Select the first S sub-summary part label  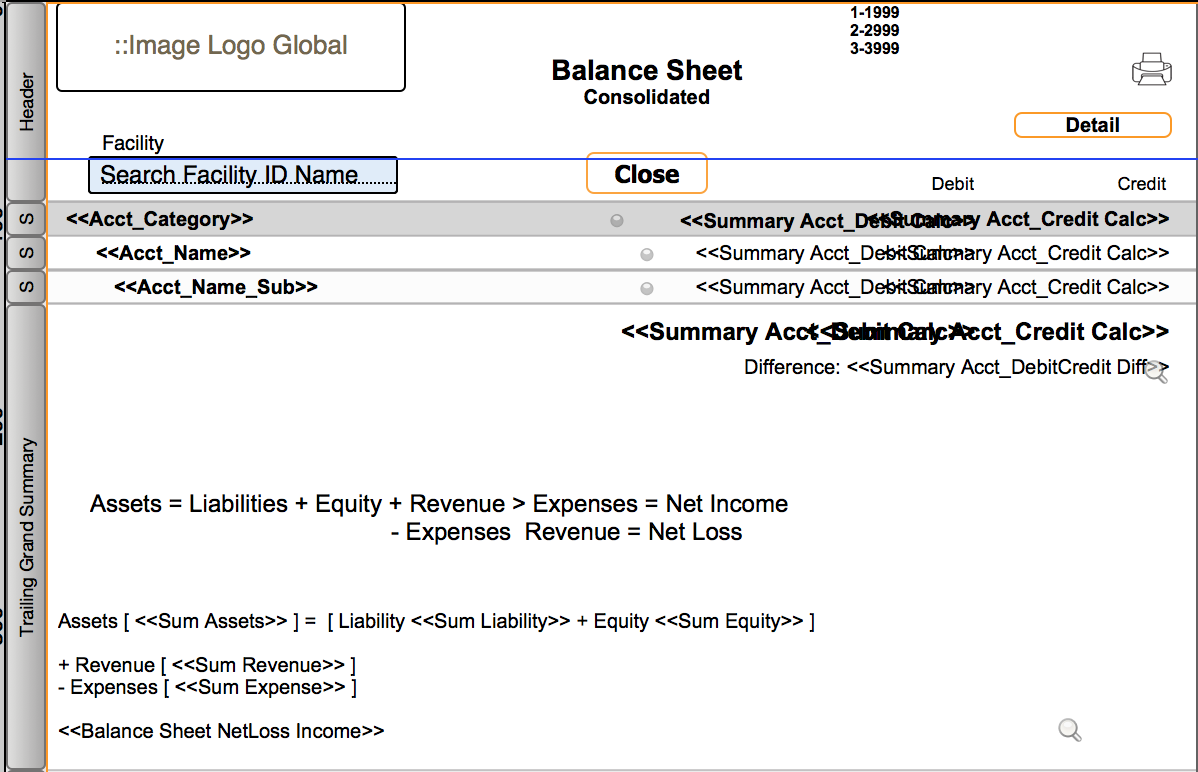coord(26,219)
